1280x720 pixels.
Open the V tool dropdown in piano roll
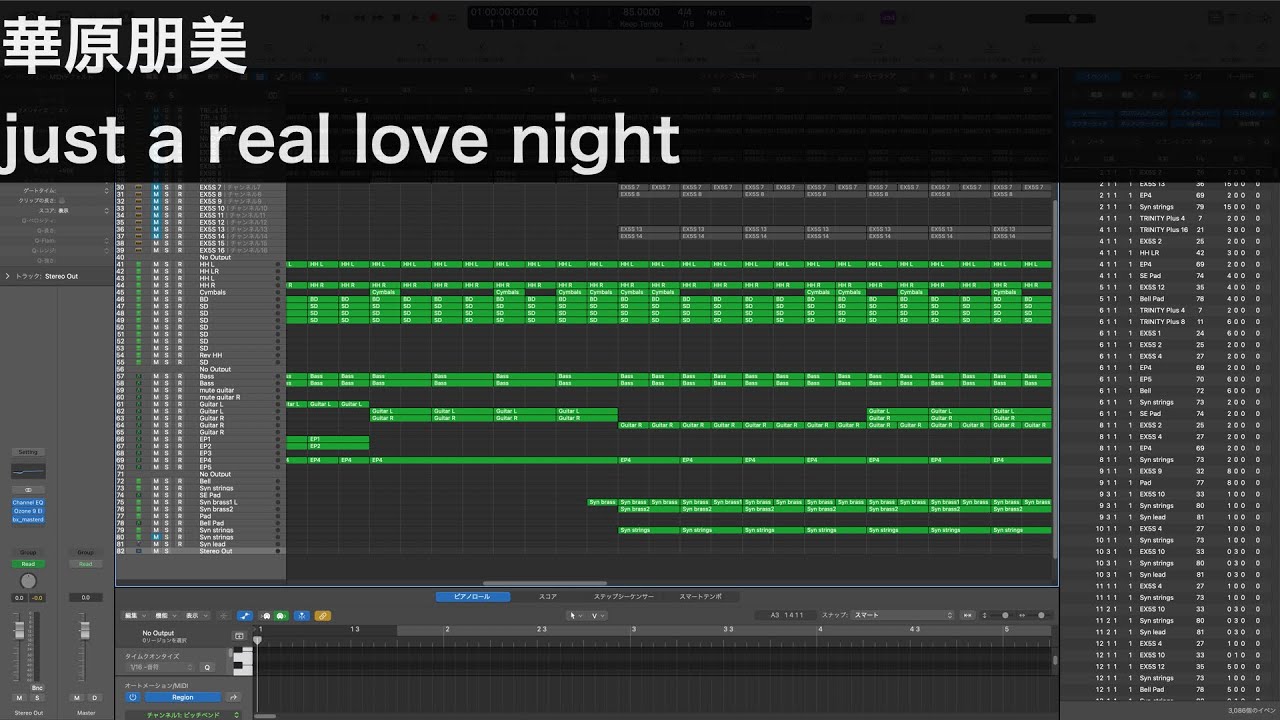point(599,615)
